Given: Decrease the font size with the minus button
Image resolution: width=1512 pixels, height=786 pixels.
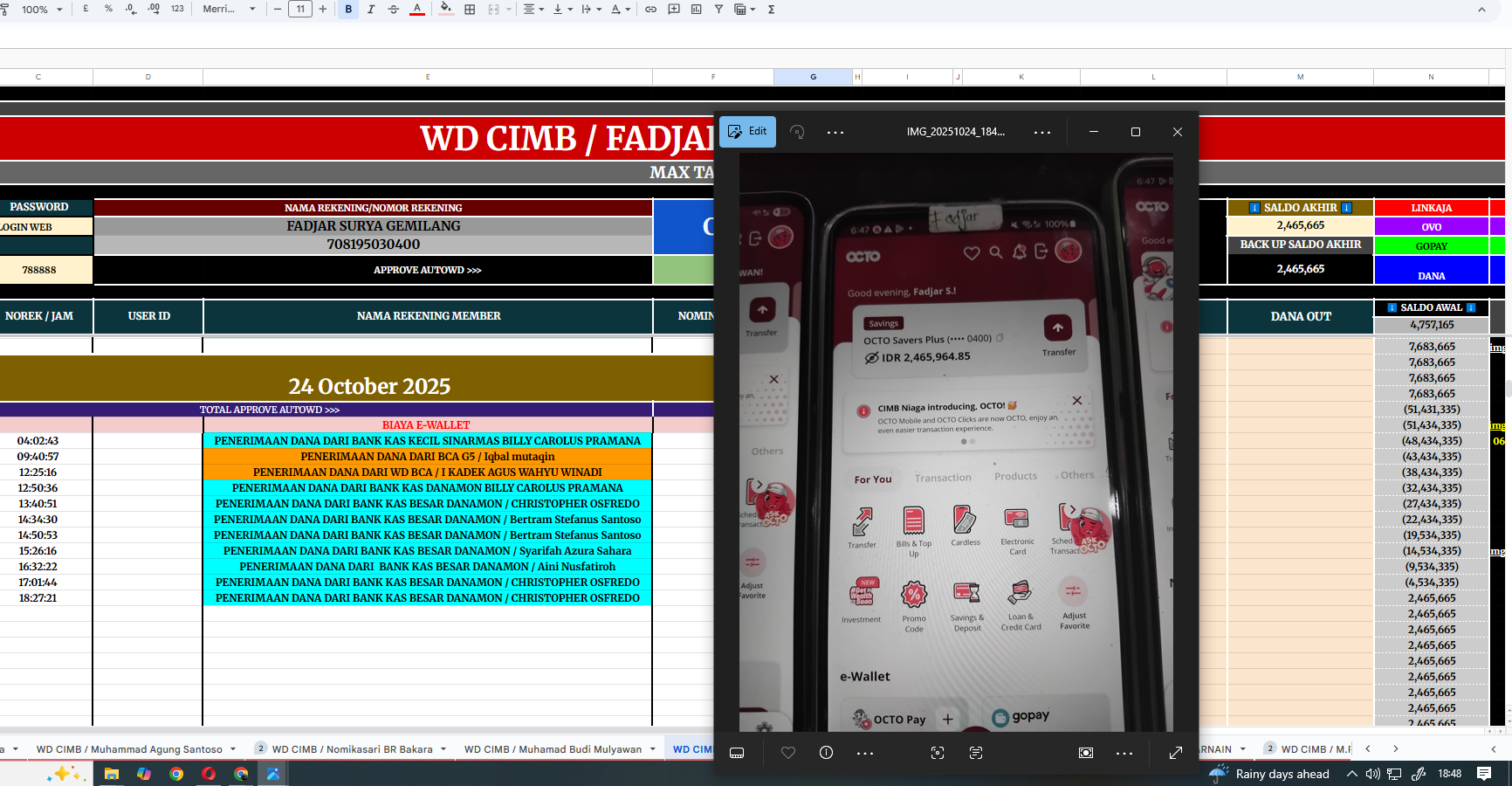Looking at the screenshot, I should (x=278, y=9).
